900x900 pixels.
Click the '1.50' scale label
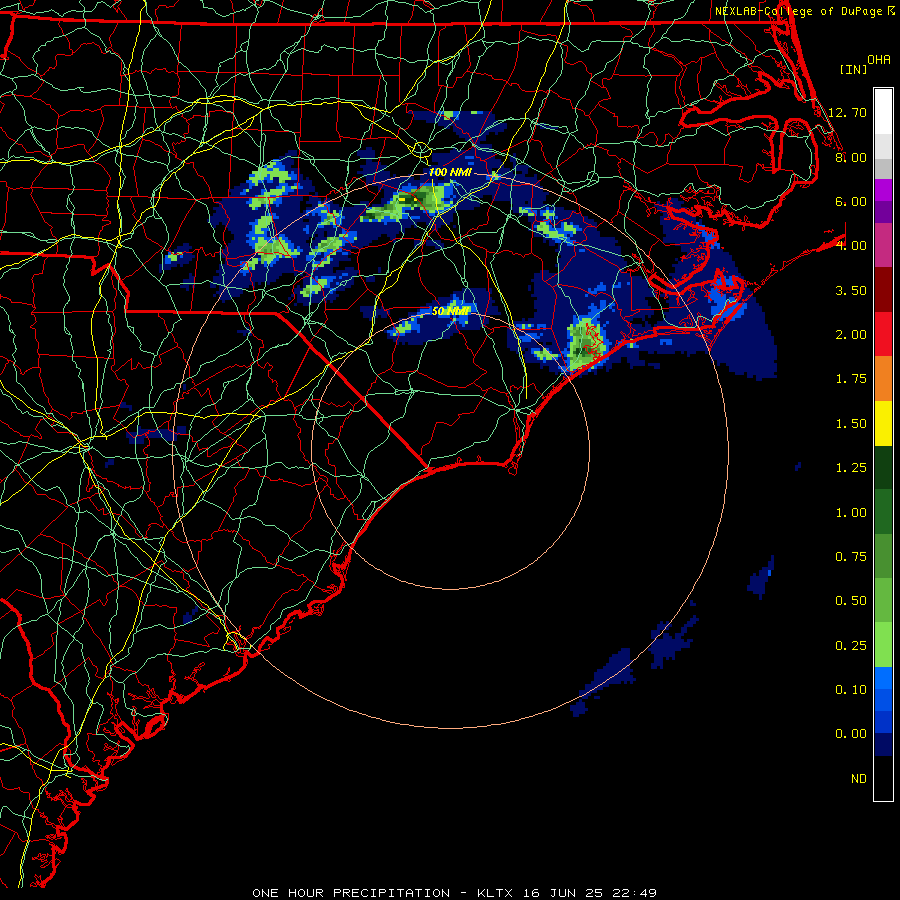coord(851,424)
